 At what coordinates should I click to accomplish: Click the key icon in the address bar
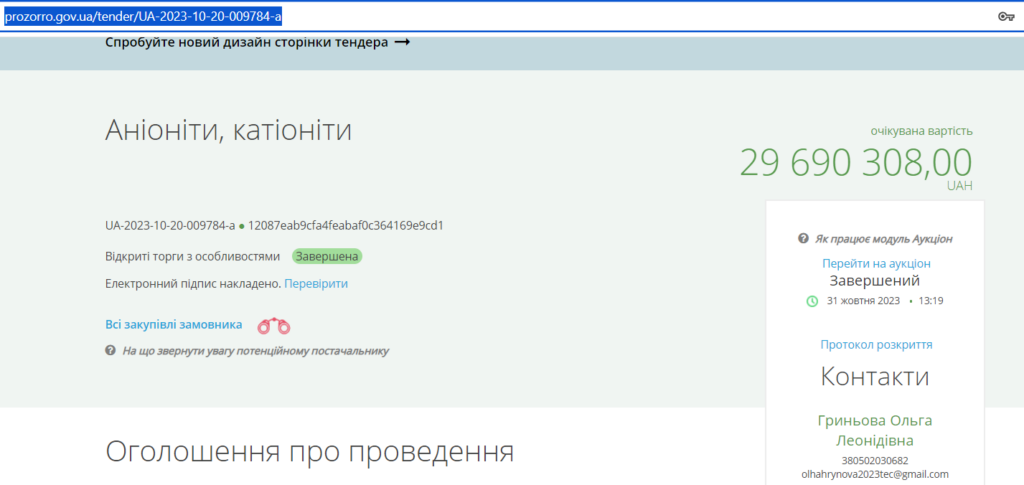(x=1006, y=16)
